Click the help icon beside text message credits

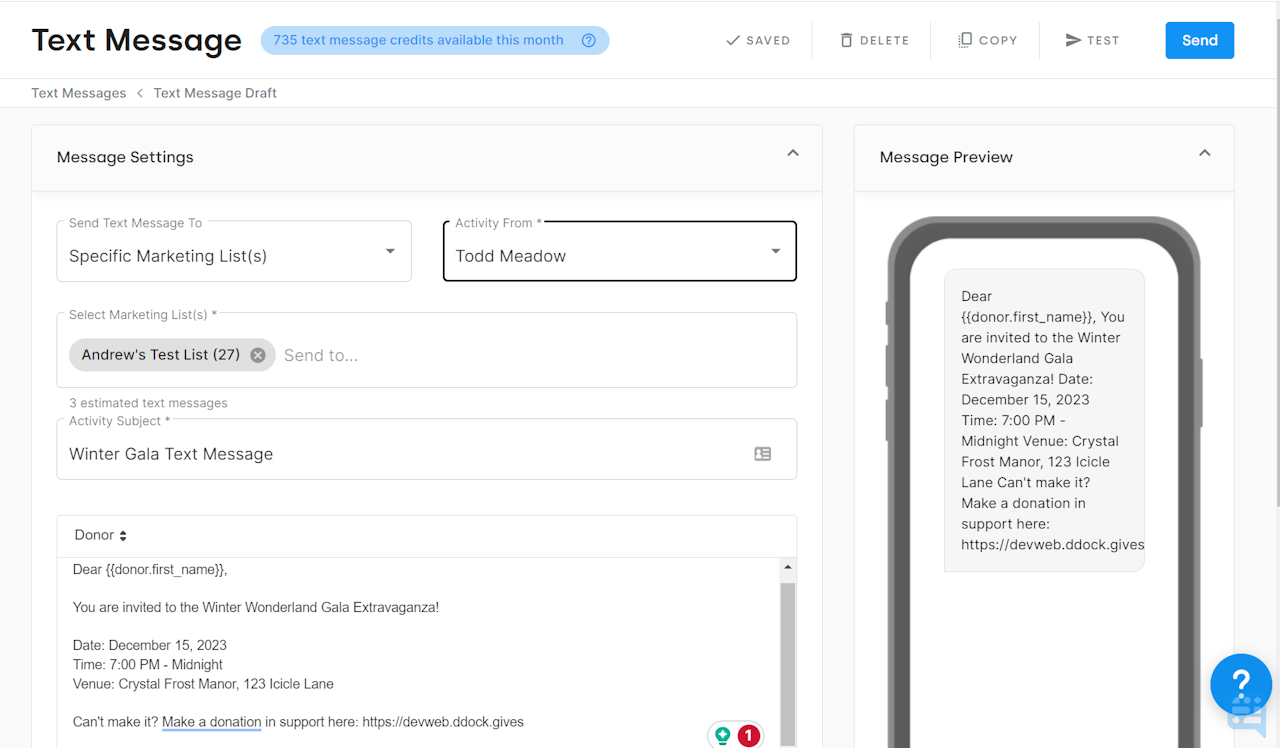point(589,41)
